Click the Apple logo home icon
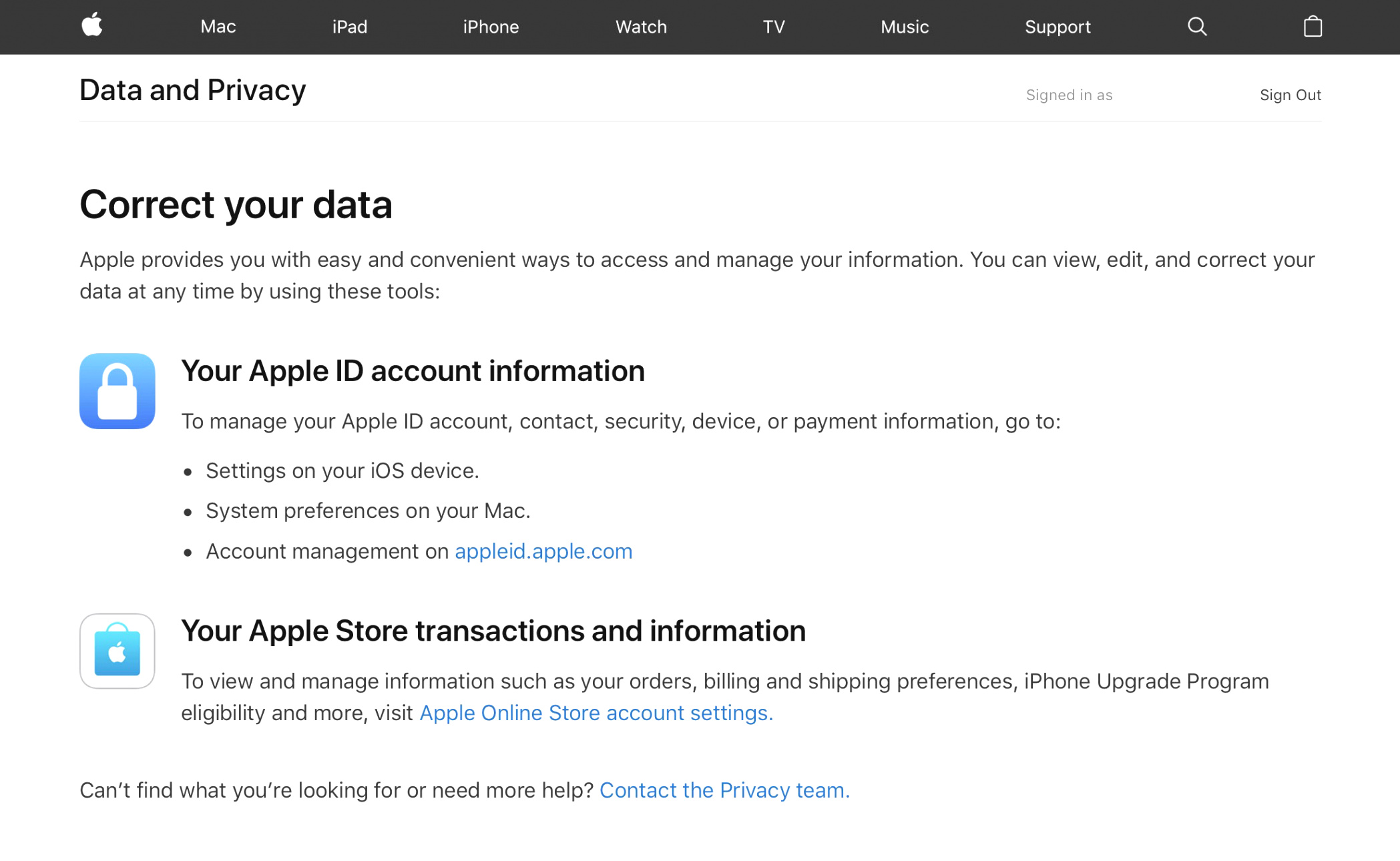Image resolution: width=1400 pixels, height=861 pixels. [91, 25]
